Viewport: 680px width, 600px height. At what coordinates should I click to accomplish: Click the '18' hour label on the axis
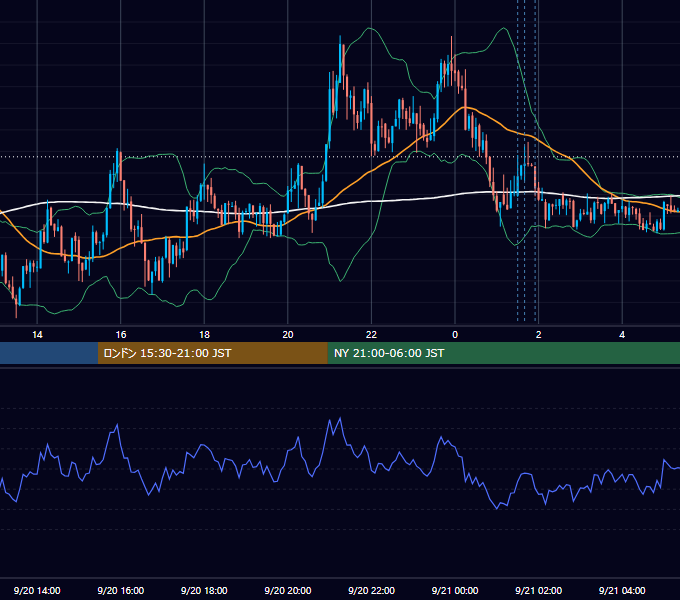[204, 335]
